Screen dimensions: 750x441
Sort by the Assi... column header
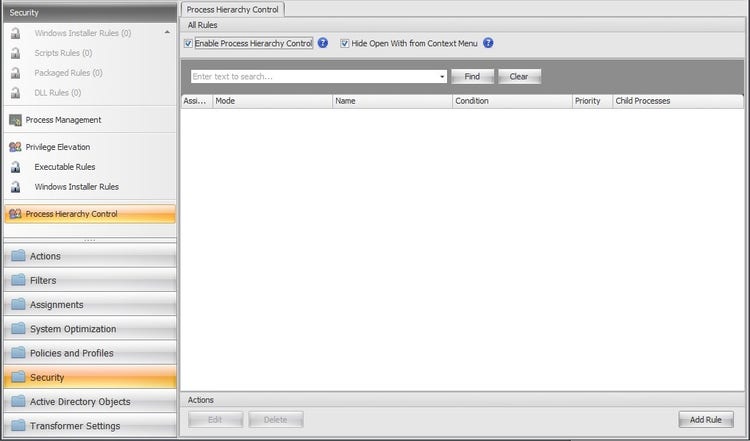point(197,101)
